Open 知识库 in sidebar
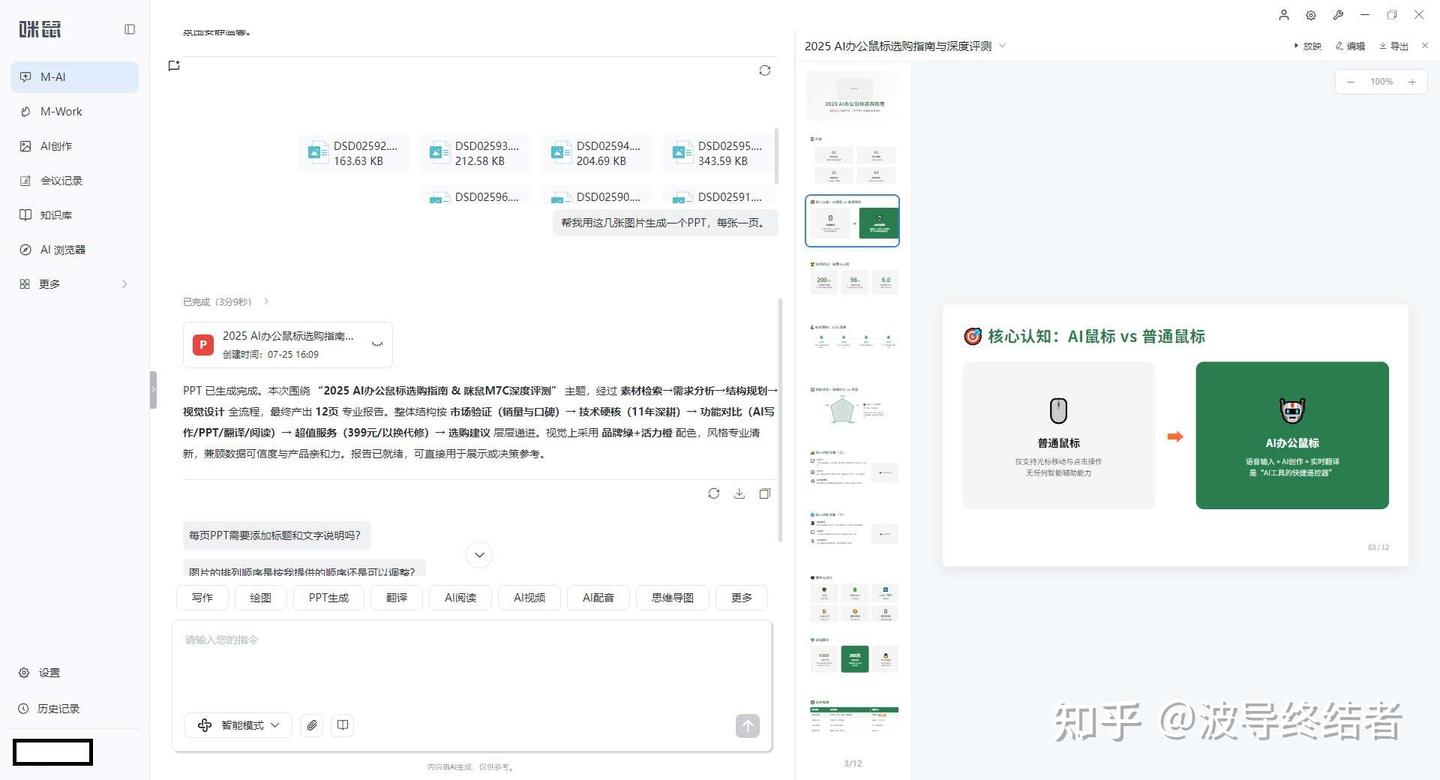 [75, 215]
